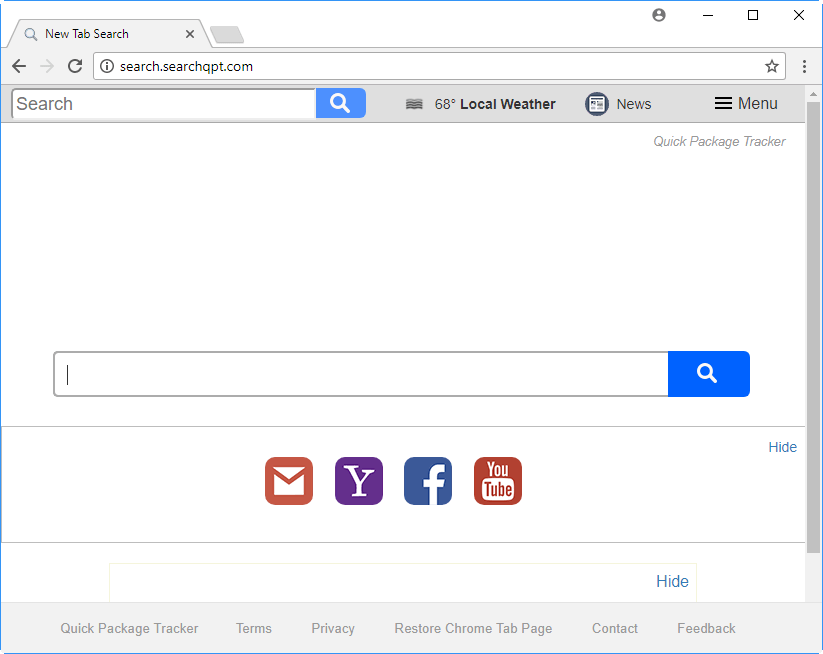
Task: Expand the hamburger Menu in toolbar
Action: (745, 103)
